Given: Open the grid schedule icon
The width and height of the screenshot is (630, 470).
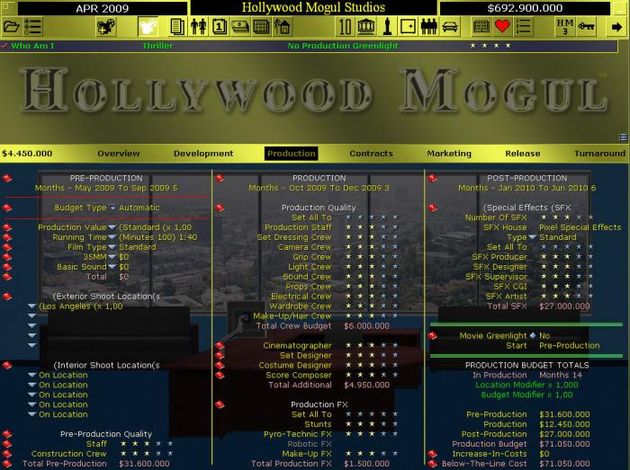Looking at the screenshot, I should 262,27.
